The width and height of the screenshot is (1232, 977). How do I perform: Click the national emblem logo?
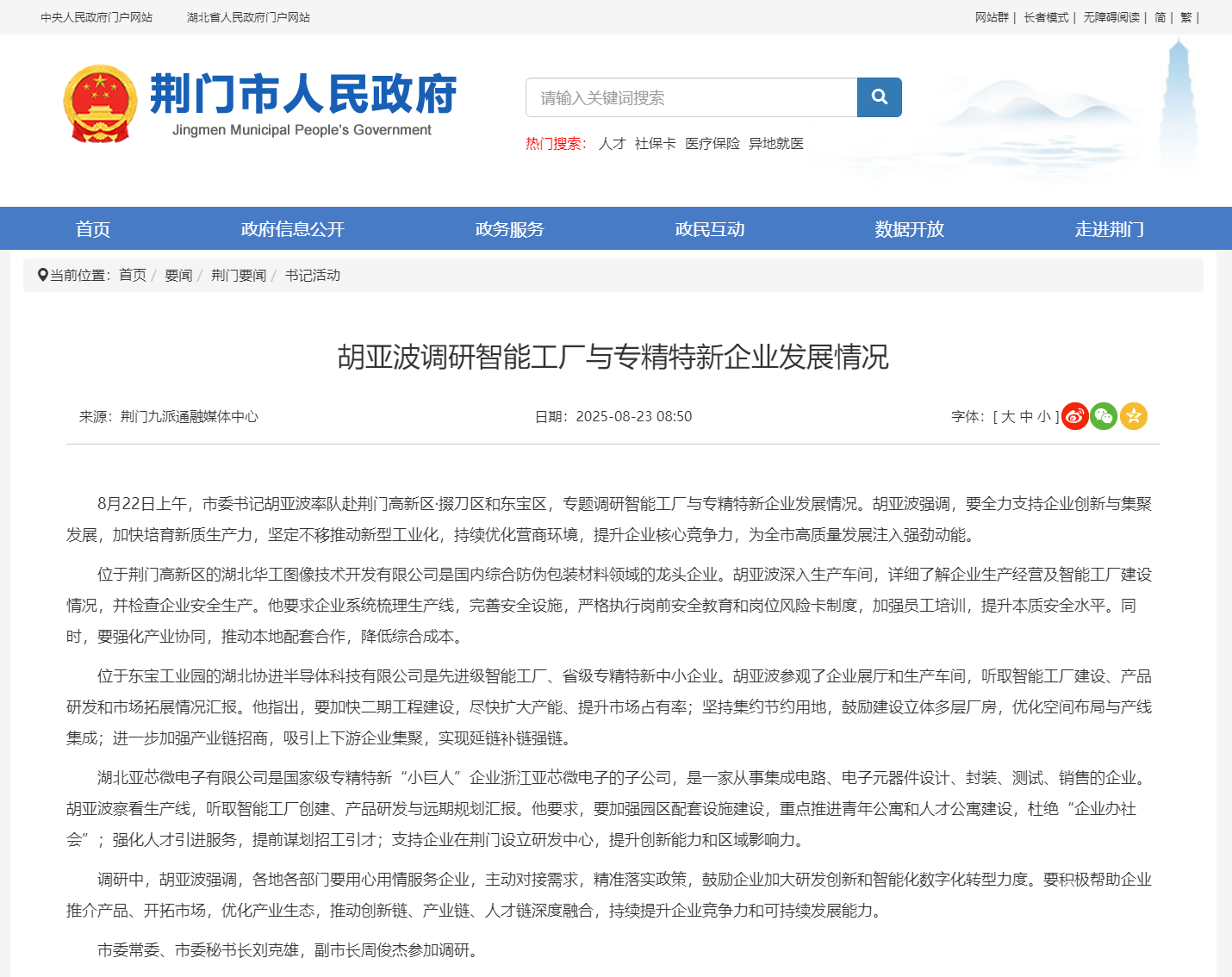point(100,103)
